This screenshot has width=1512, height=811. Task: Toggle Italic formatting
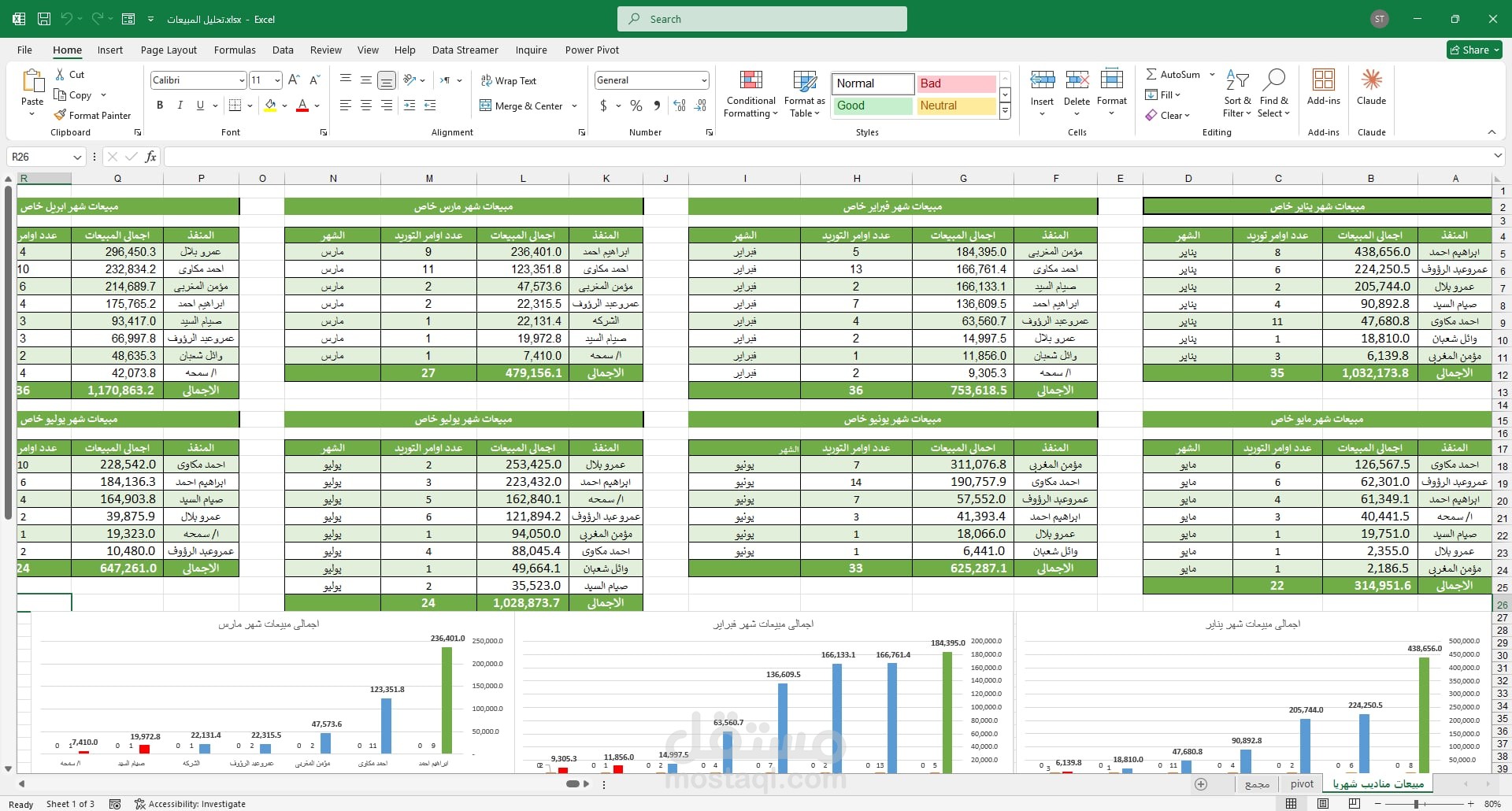(180, 106)
